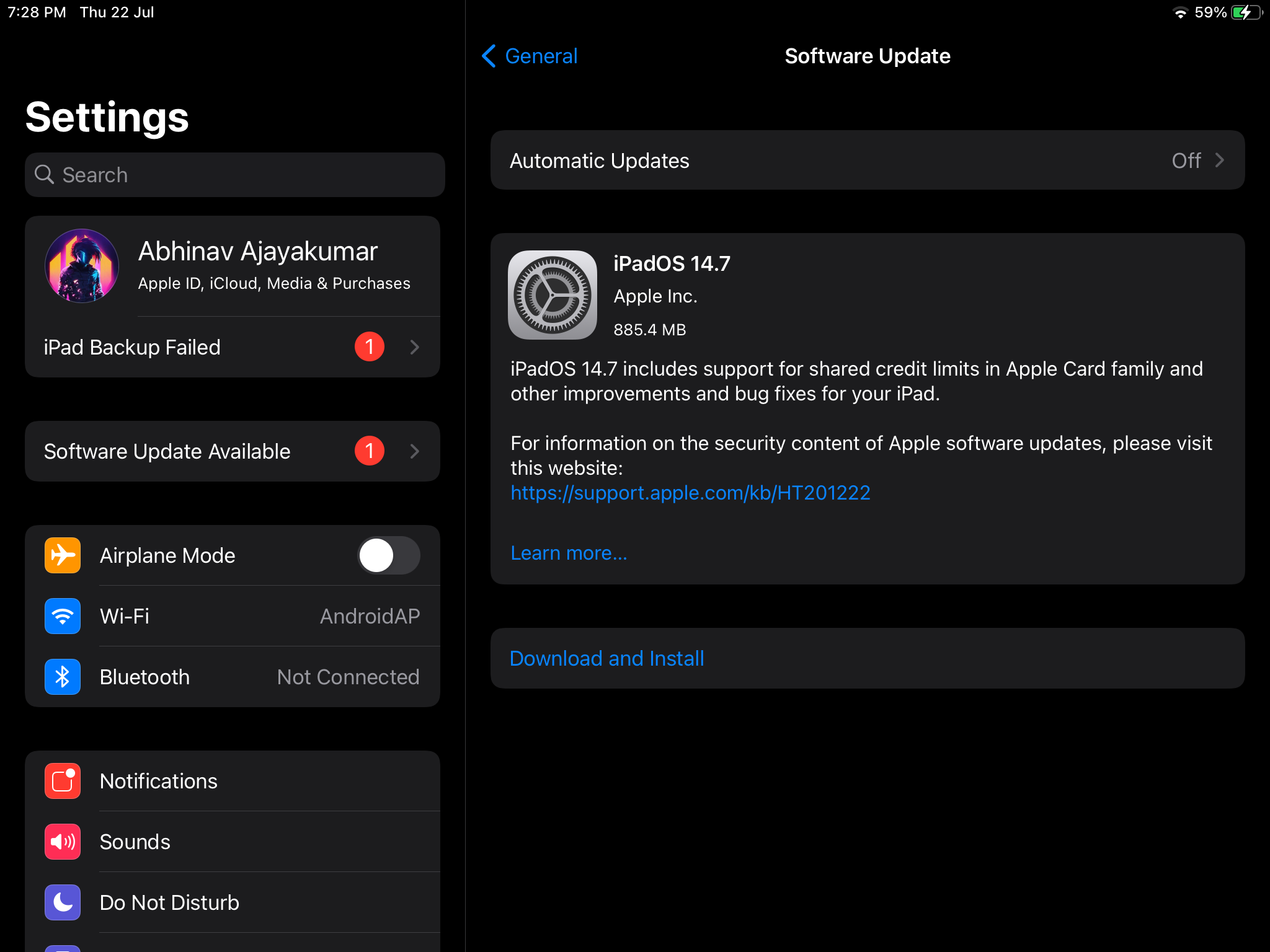Tap the Wi-Fi settings icon

click(63, 615)
